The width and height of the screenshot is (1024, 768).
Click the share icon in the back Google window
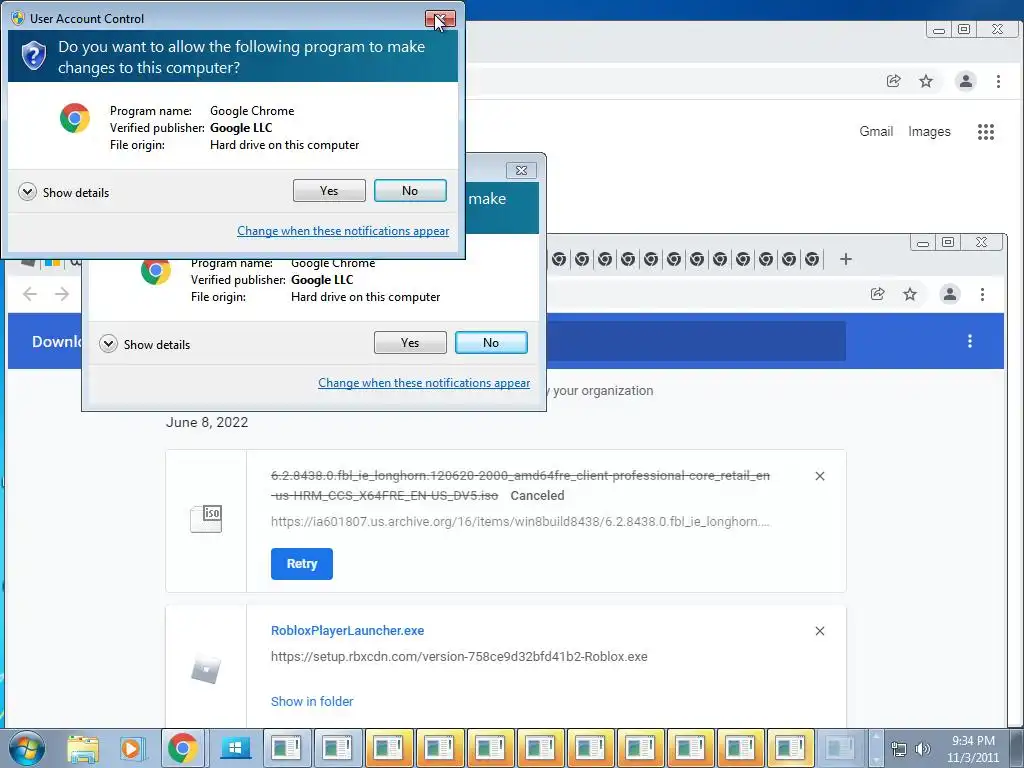[x=893, y=81]
